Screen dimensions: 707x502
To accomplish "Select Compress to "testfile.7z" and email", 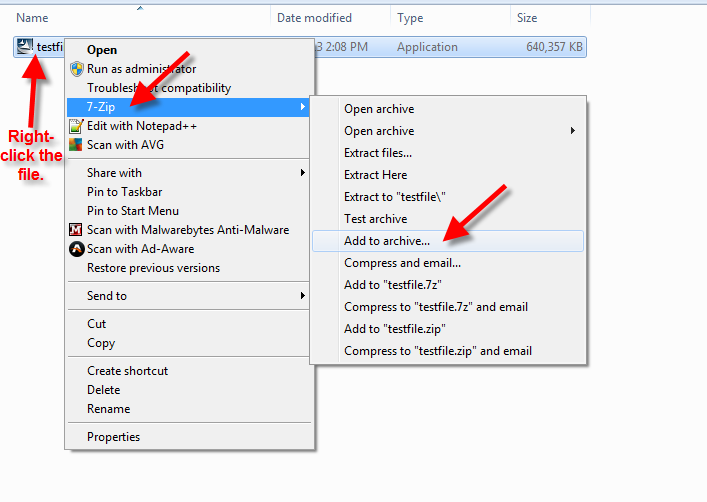I will coord(436,307).
